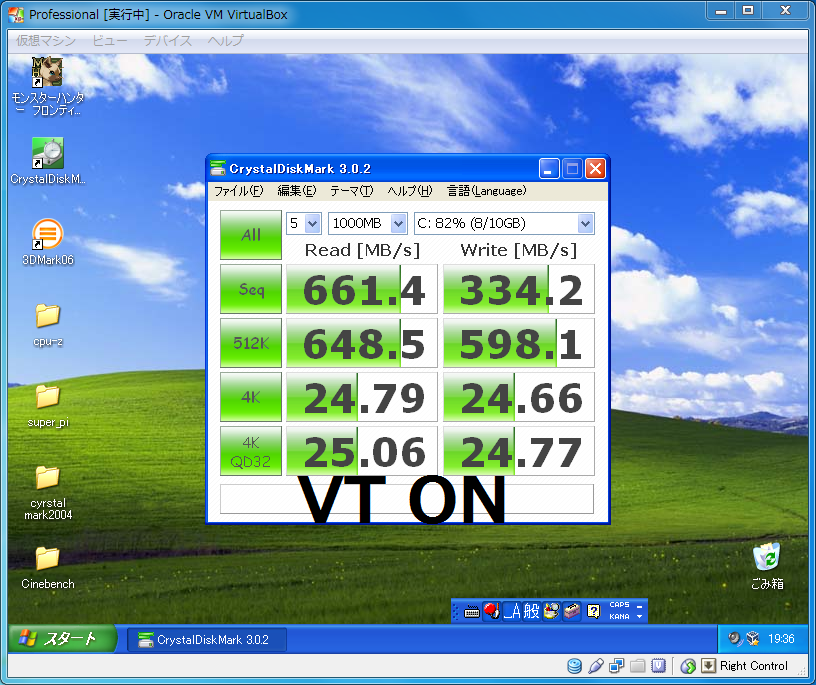Image resolution: width=816 pixels, height=685 pixels.
Task: Start the 4K benchmark test
Action: point(251,397)
